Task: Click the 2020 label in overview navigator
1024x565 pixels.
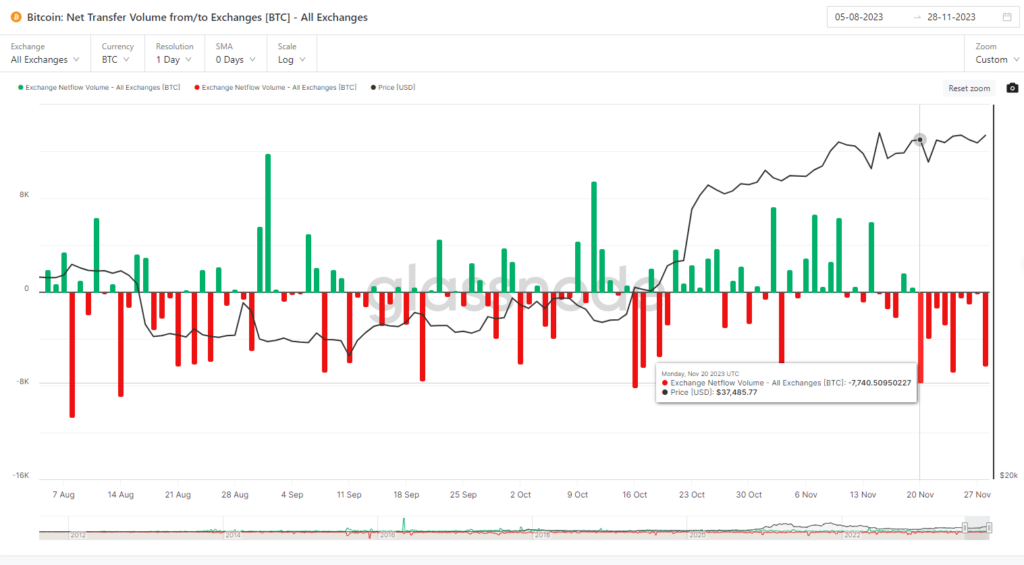Action: (697, 535)
